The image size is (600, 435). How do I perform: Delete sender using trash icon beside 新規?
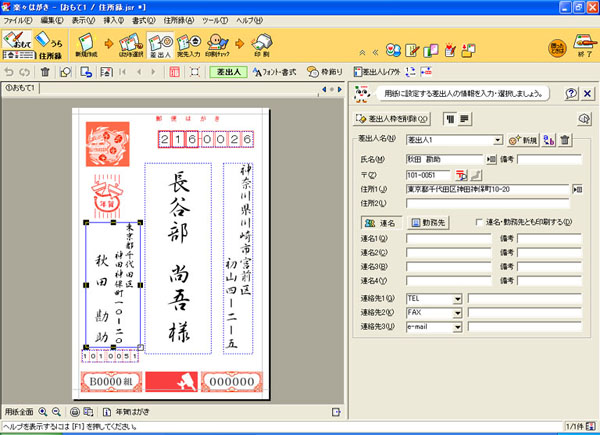(x=565, y=141)
